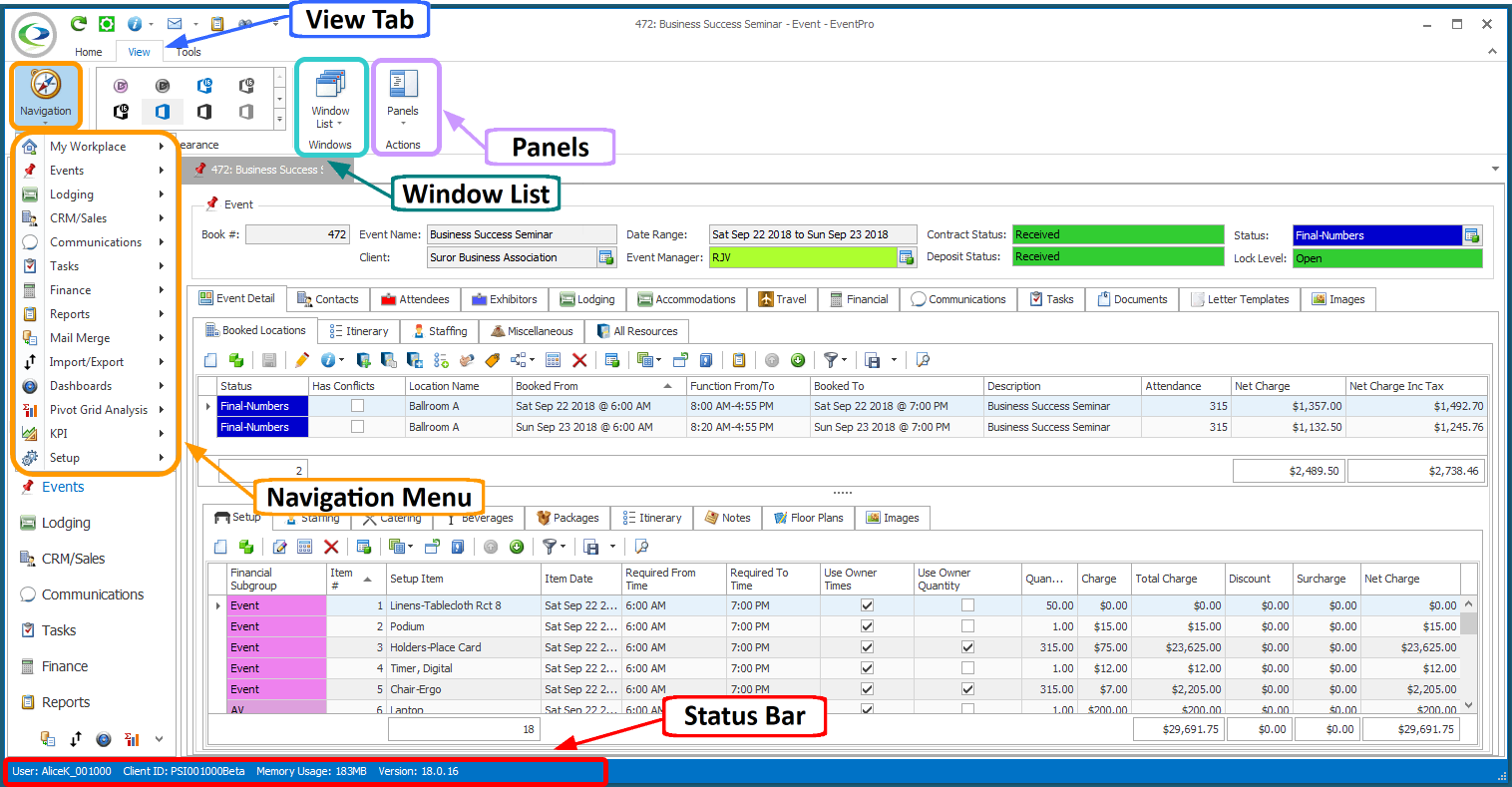1512x787 pixels.
Task: Open the Floor Plans tab
Action: (808, 518)
